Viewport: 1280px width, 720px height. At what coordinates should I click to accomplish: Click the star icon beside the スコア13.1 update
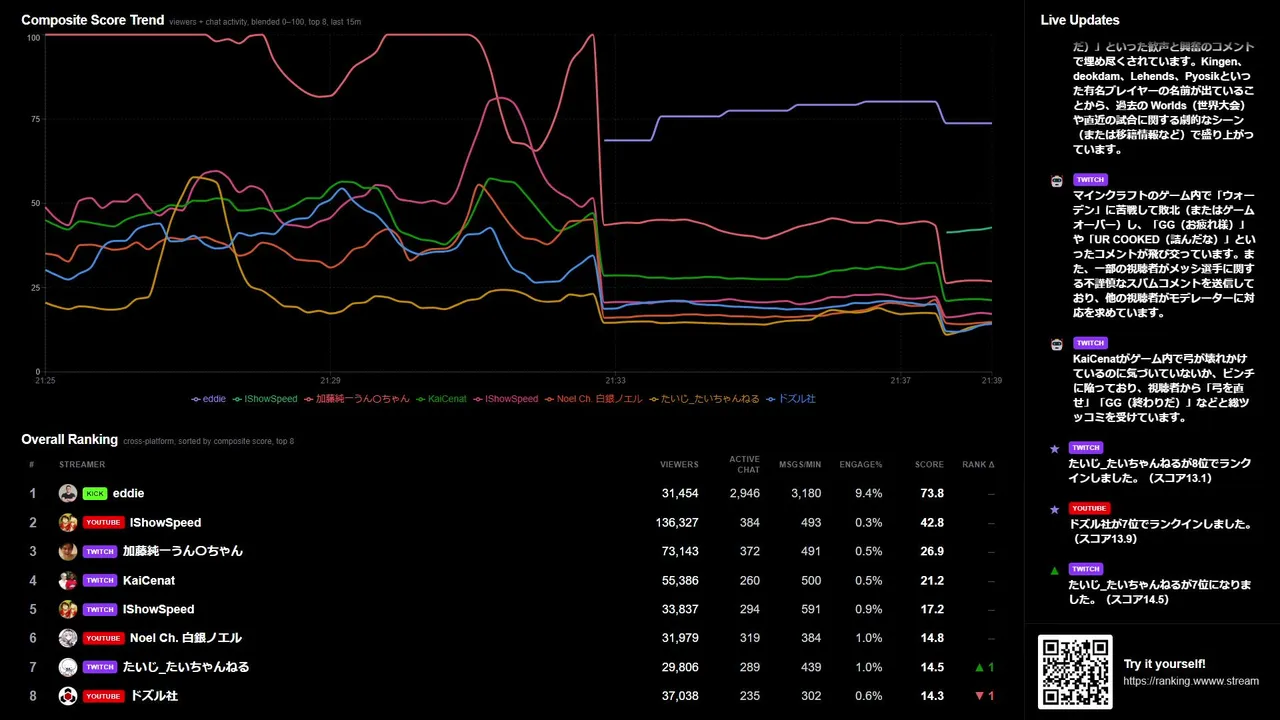(x=1055, y=449)
